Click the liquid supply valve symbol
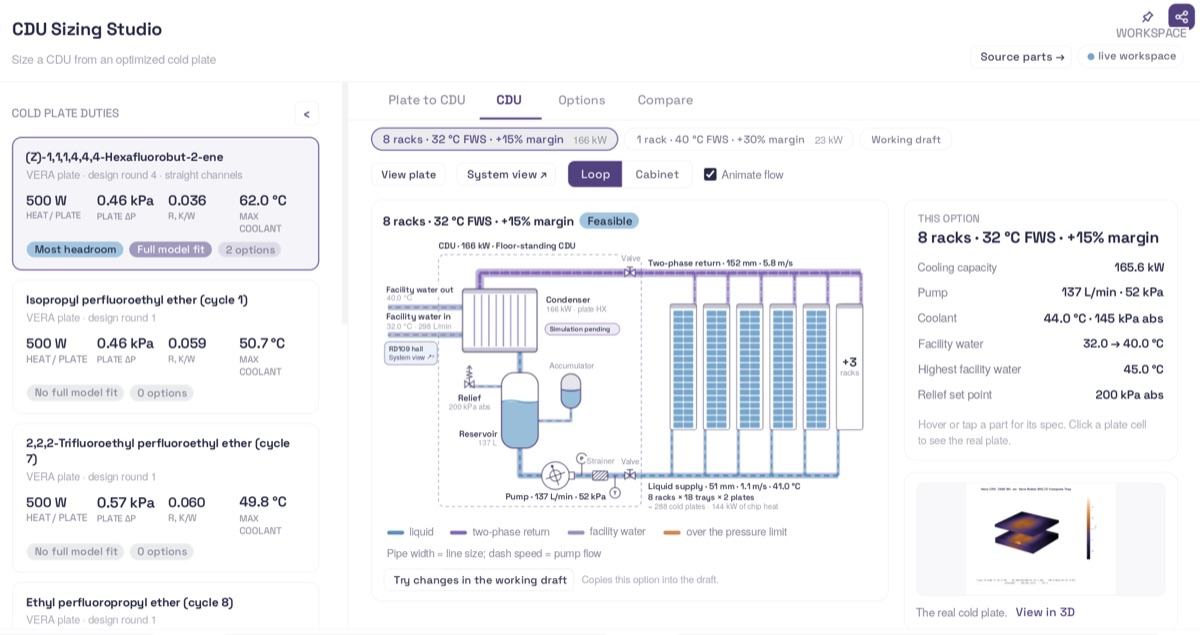 point(630,475)
